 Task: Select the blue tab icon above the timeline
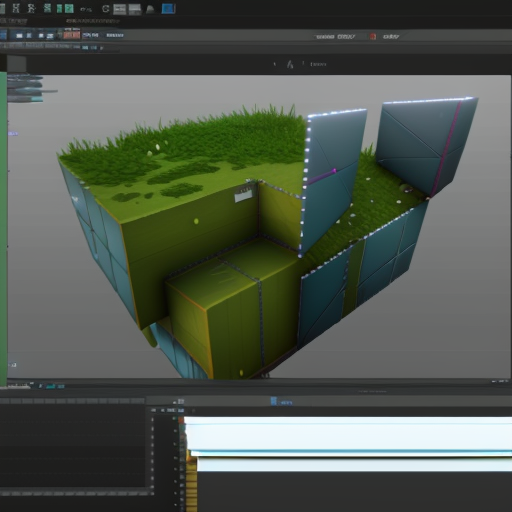coord(273,401)
